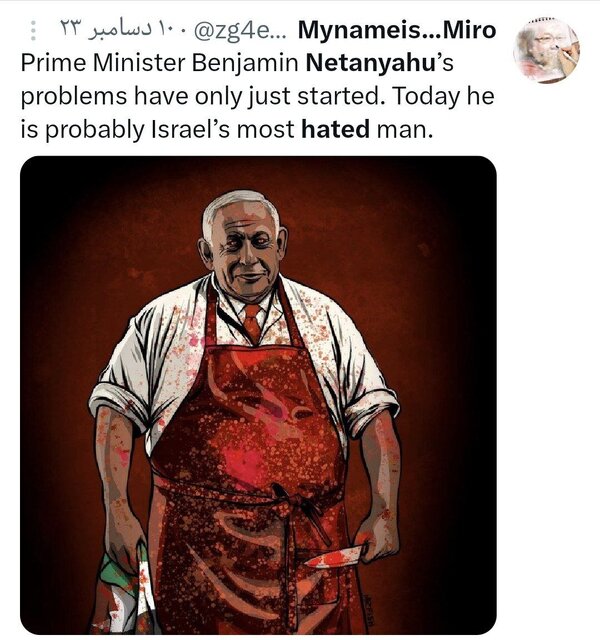Open the attached cartoon image in viewer

(x=258, y=395)
